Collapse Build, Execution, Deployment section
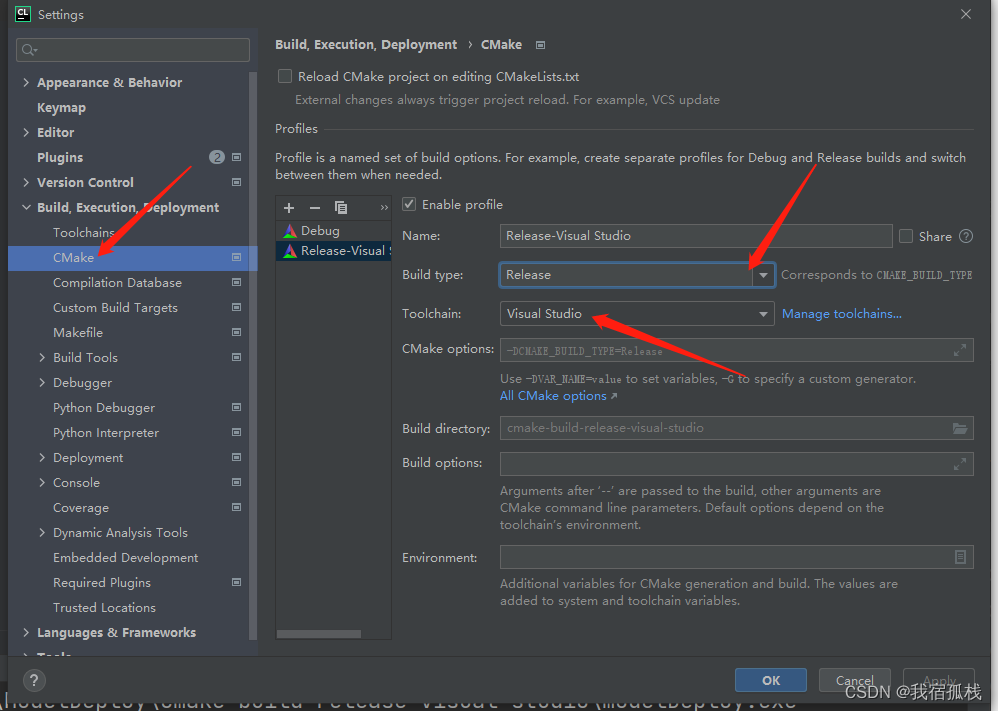Screen dimensions: 998x711 point(26,208)
